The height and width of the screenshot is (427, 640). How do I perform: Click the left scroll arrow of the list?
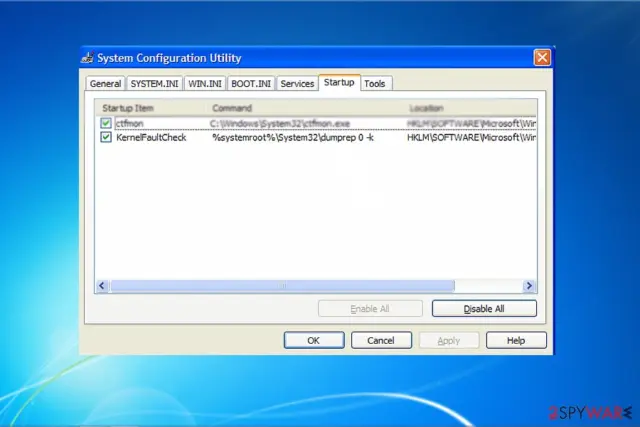tap(102, 286)
